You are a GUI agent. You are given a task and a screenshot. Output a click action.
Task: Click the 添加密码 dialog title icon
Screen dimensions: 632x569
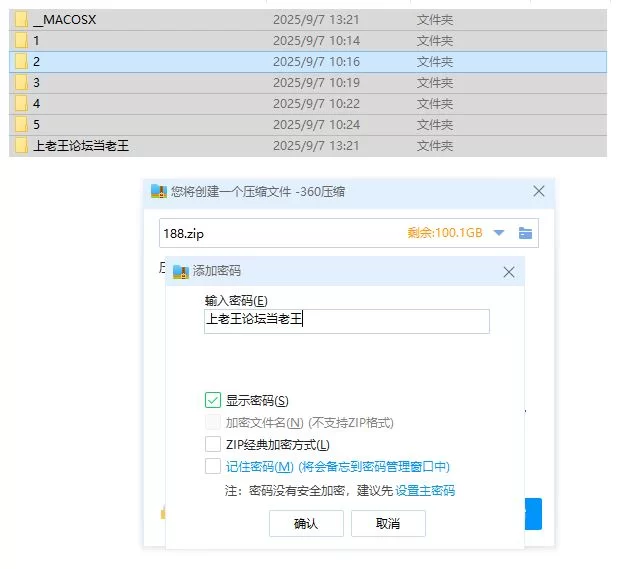(x=181, y=272)
